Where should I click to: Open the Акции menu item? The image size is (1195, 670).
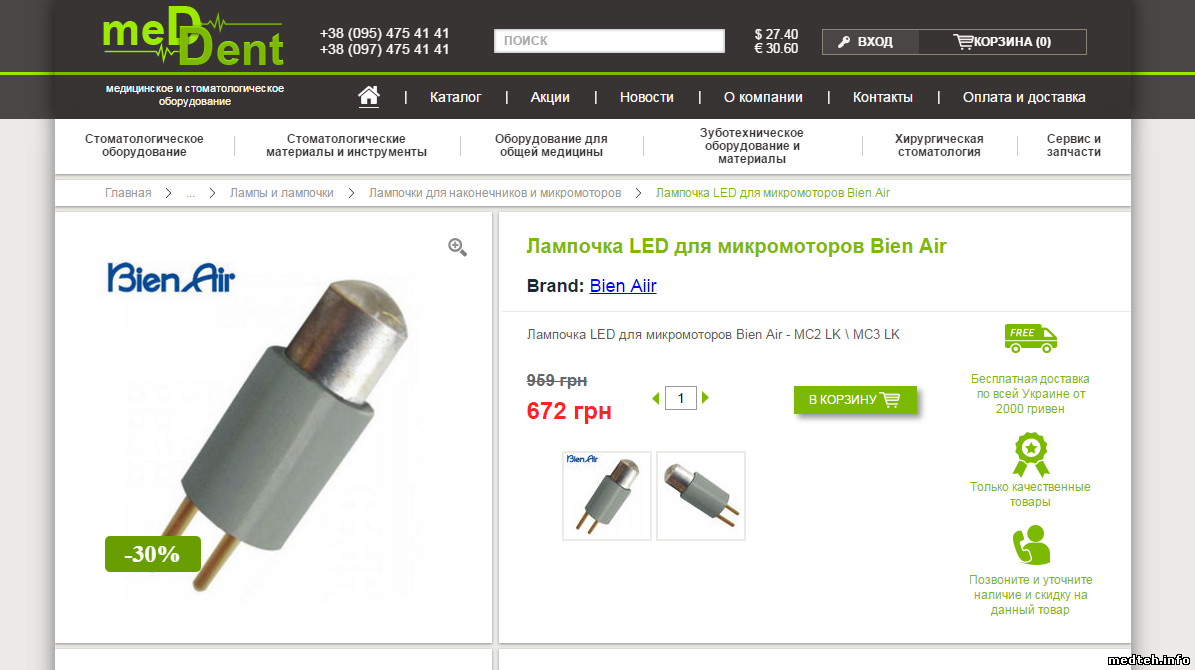tap(550, 98)
